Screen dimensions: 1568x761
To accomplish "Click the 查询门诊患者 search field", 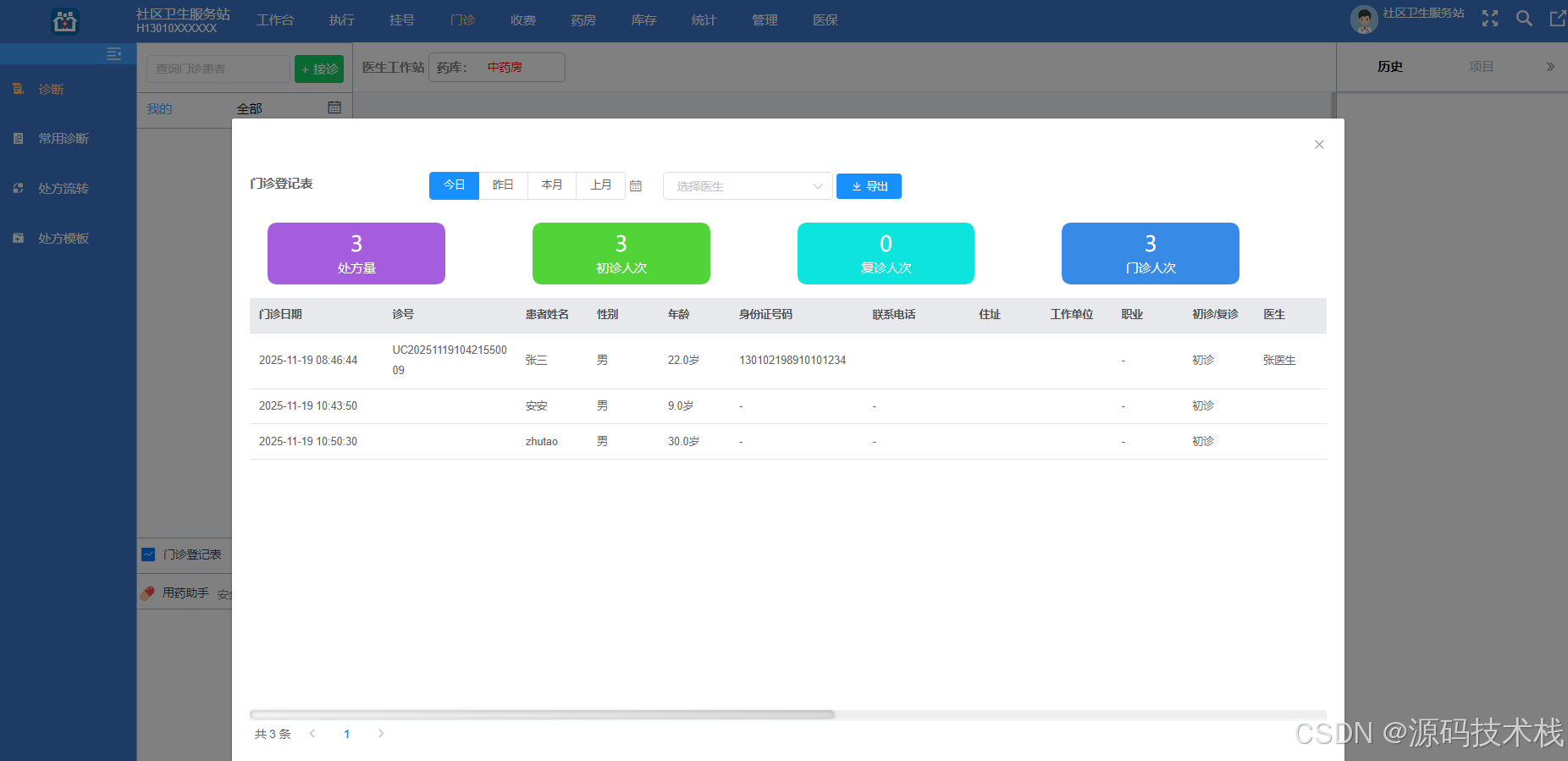I will pos(218,69).
